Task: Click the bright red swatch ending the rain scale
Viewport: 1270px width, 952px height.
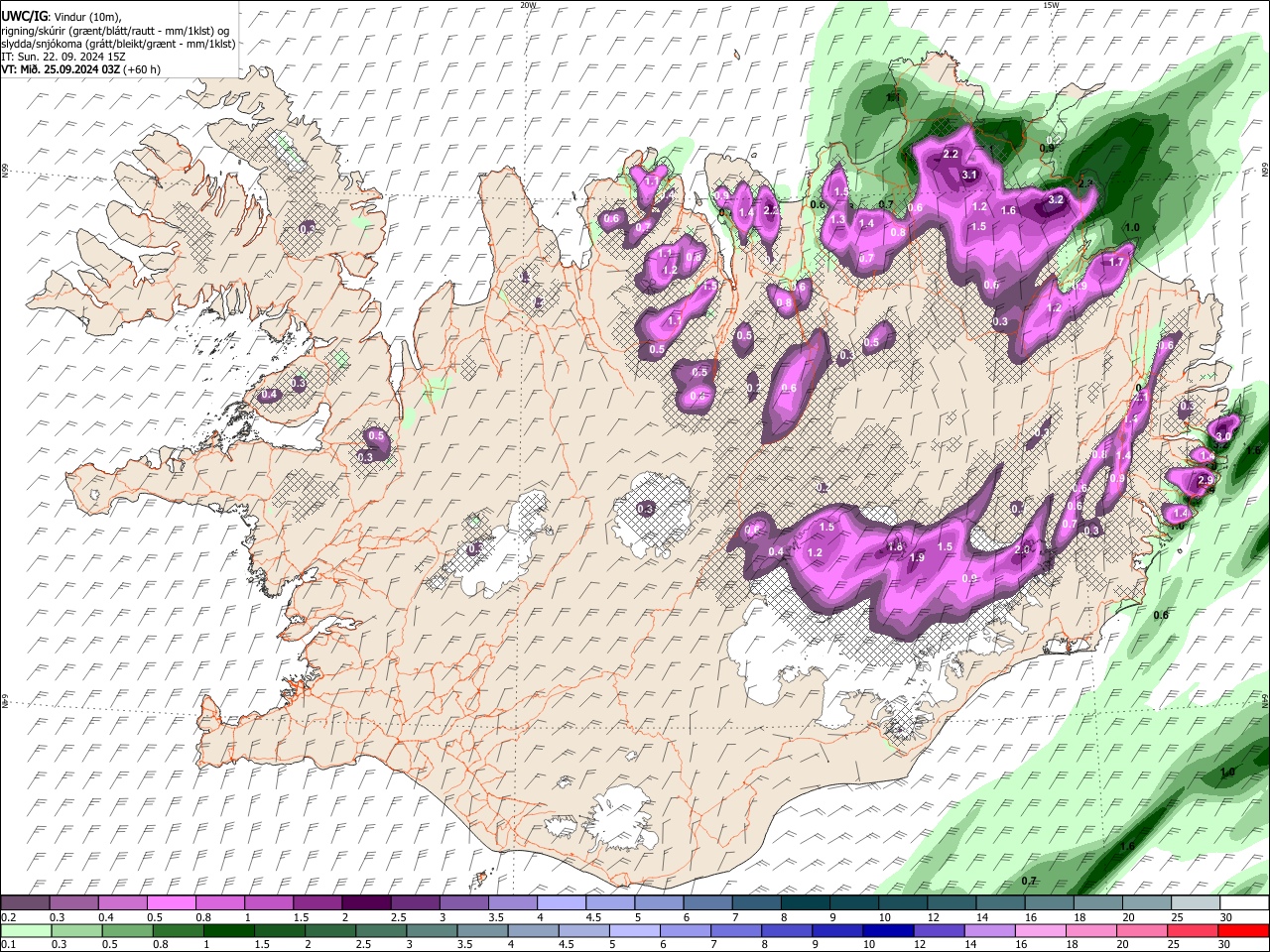Action: coord(1243,930)
